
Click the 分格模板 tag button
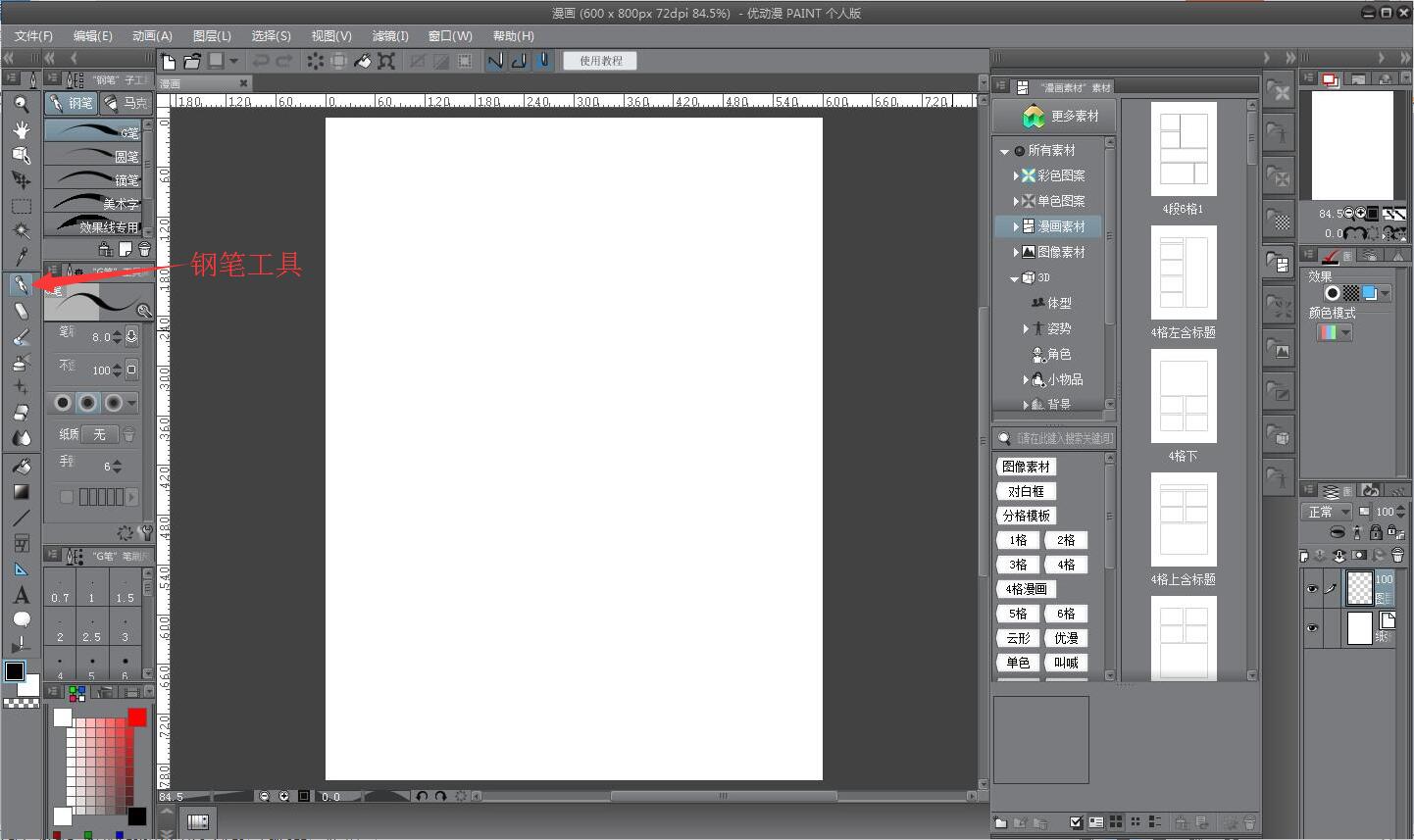(x=1026, y=516)
